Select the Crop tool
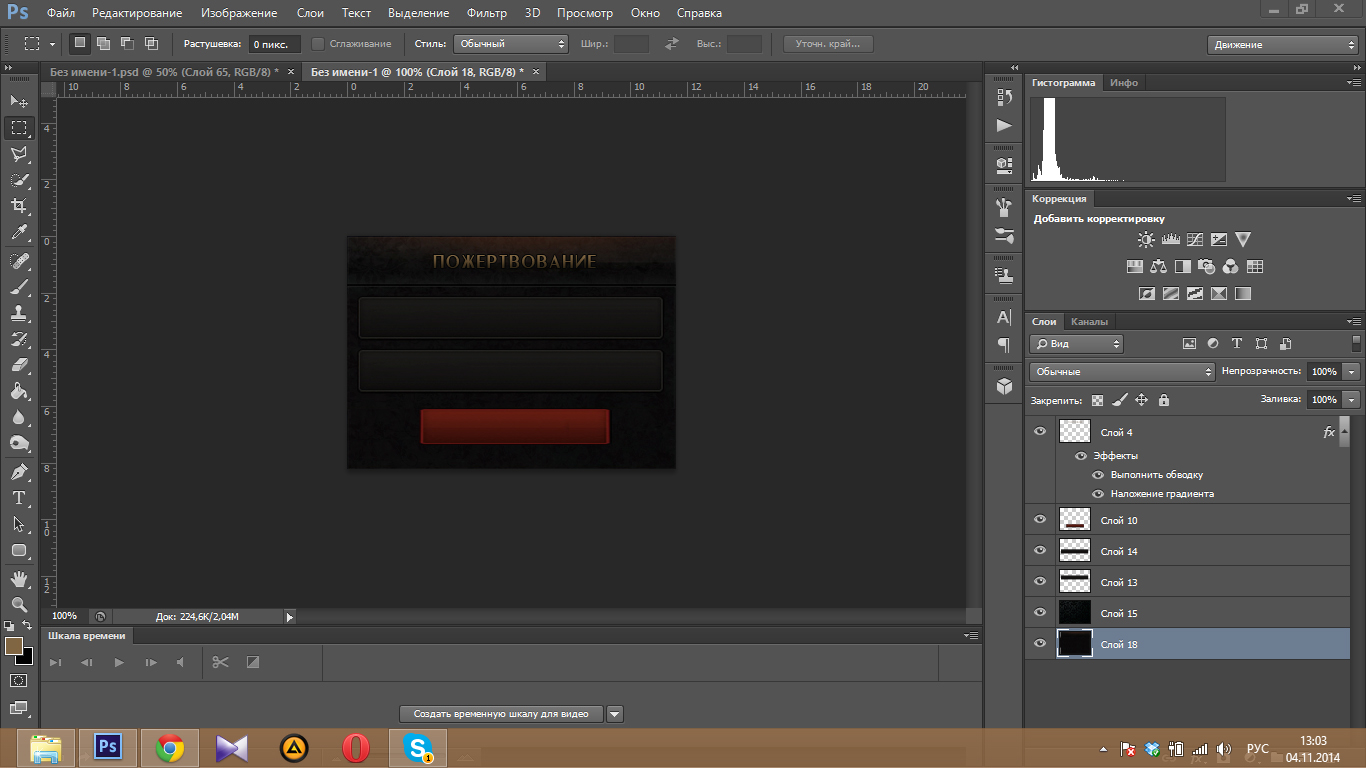This screenshot has height=768, width=1366. (19, 206)
